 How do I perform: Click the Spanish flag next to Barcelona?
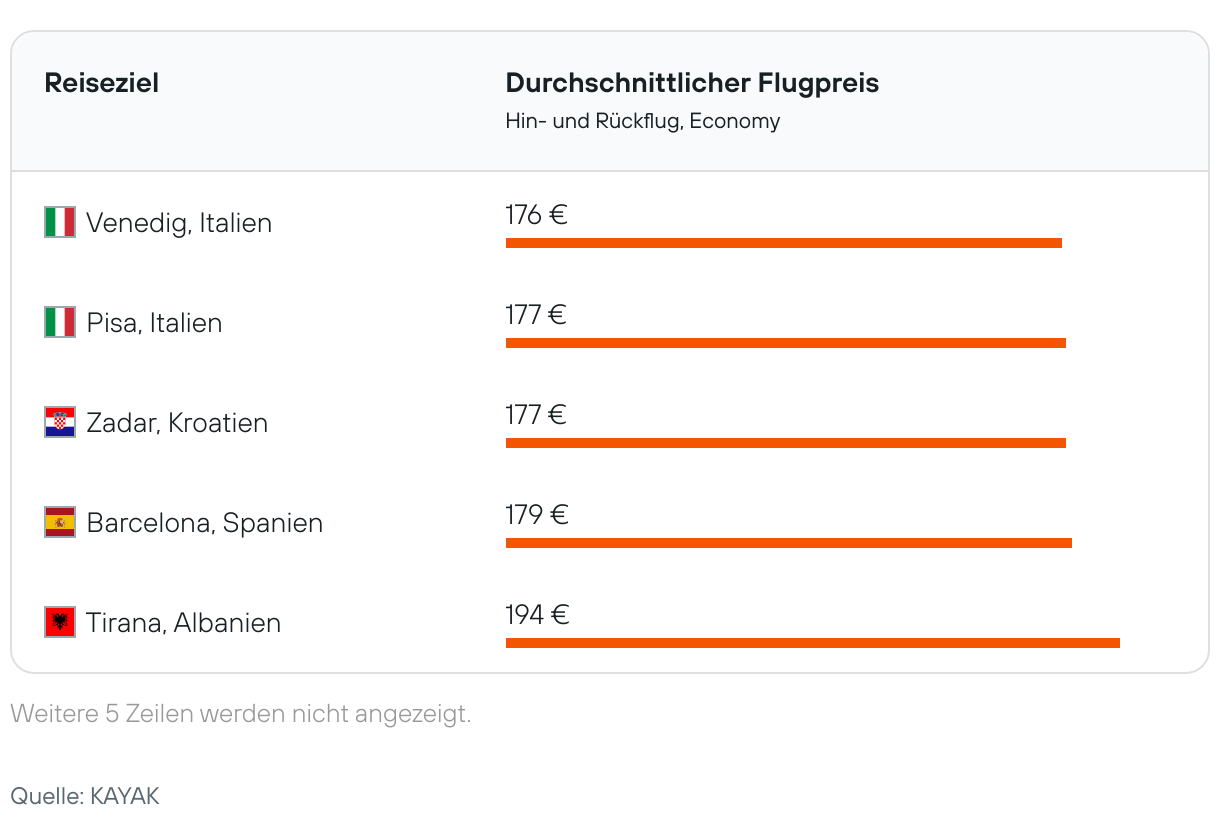click(x=60, y=522)
